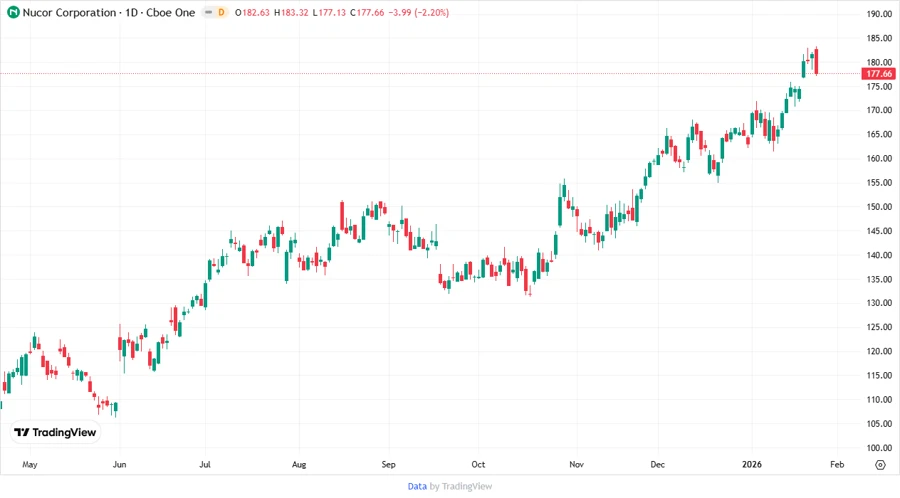The image size is (900, 498).
Task: Click the latest red candlestick above 177.66
Action: [816, 61]
